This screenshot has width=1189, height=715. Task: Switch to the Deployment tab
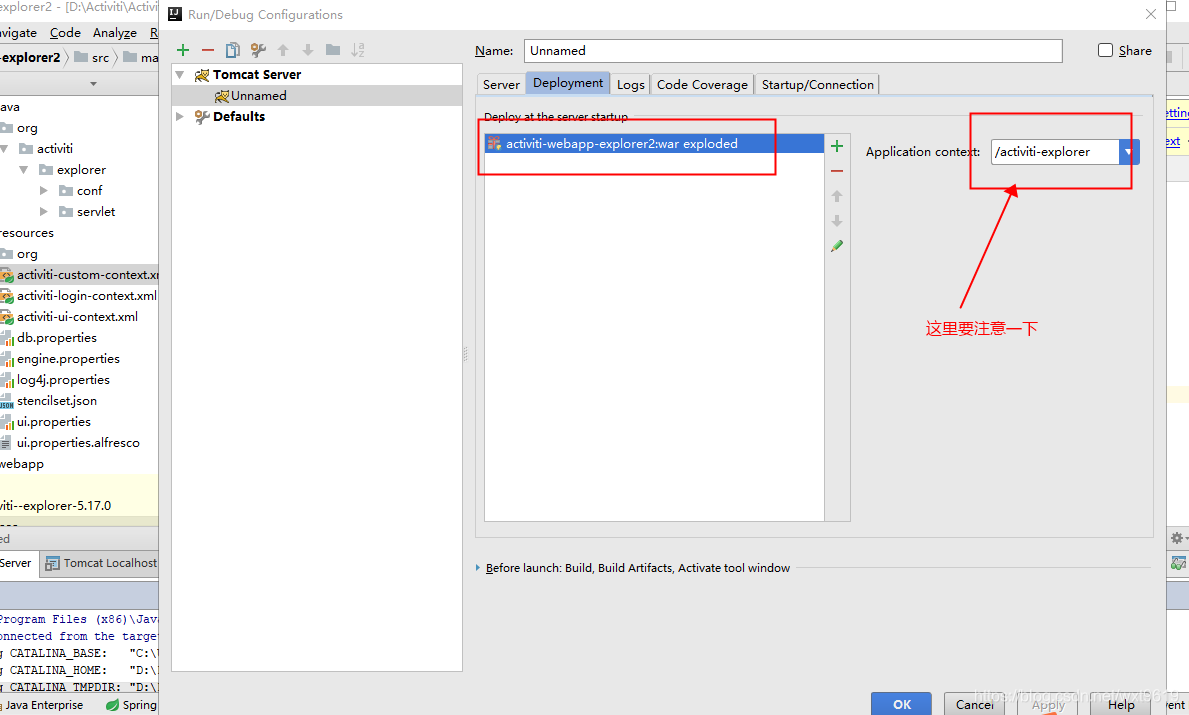pyautogui.click(x=568, y=83)
